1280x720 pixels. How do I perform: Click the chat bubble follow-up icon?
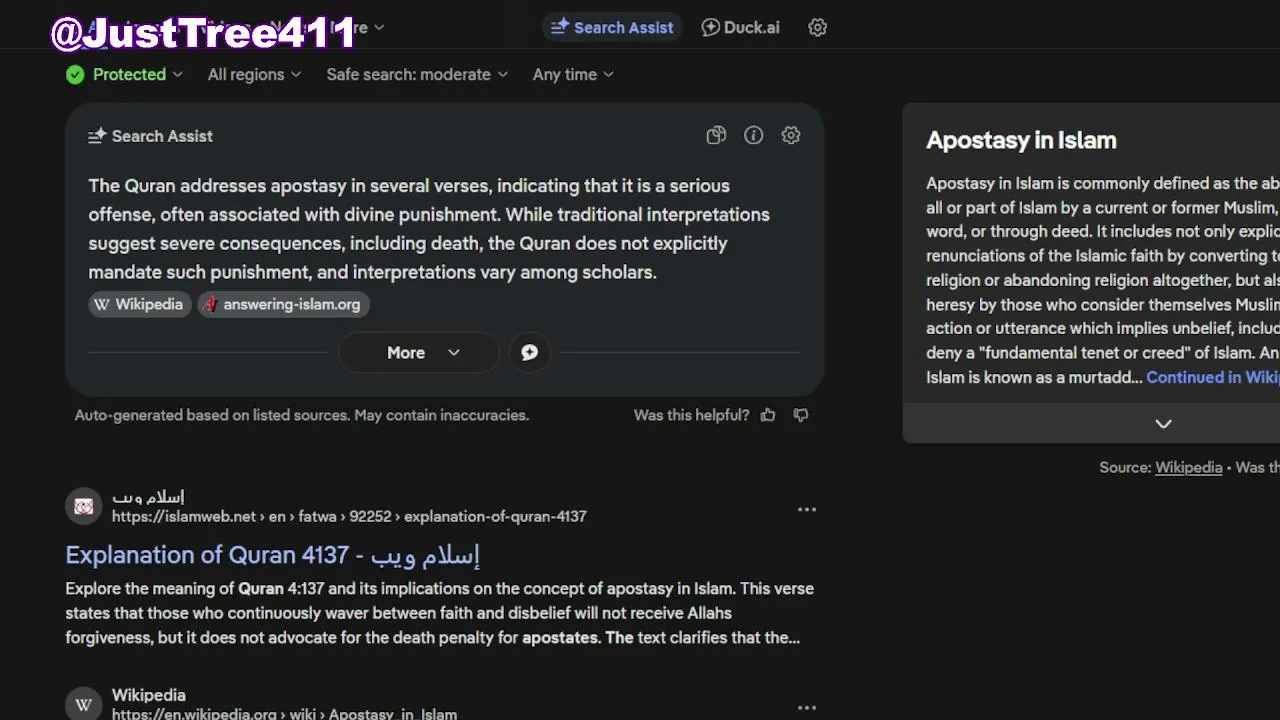pos(530,352)
